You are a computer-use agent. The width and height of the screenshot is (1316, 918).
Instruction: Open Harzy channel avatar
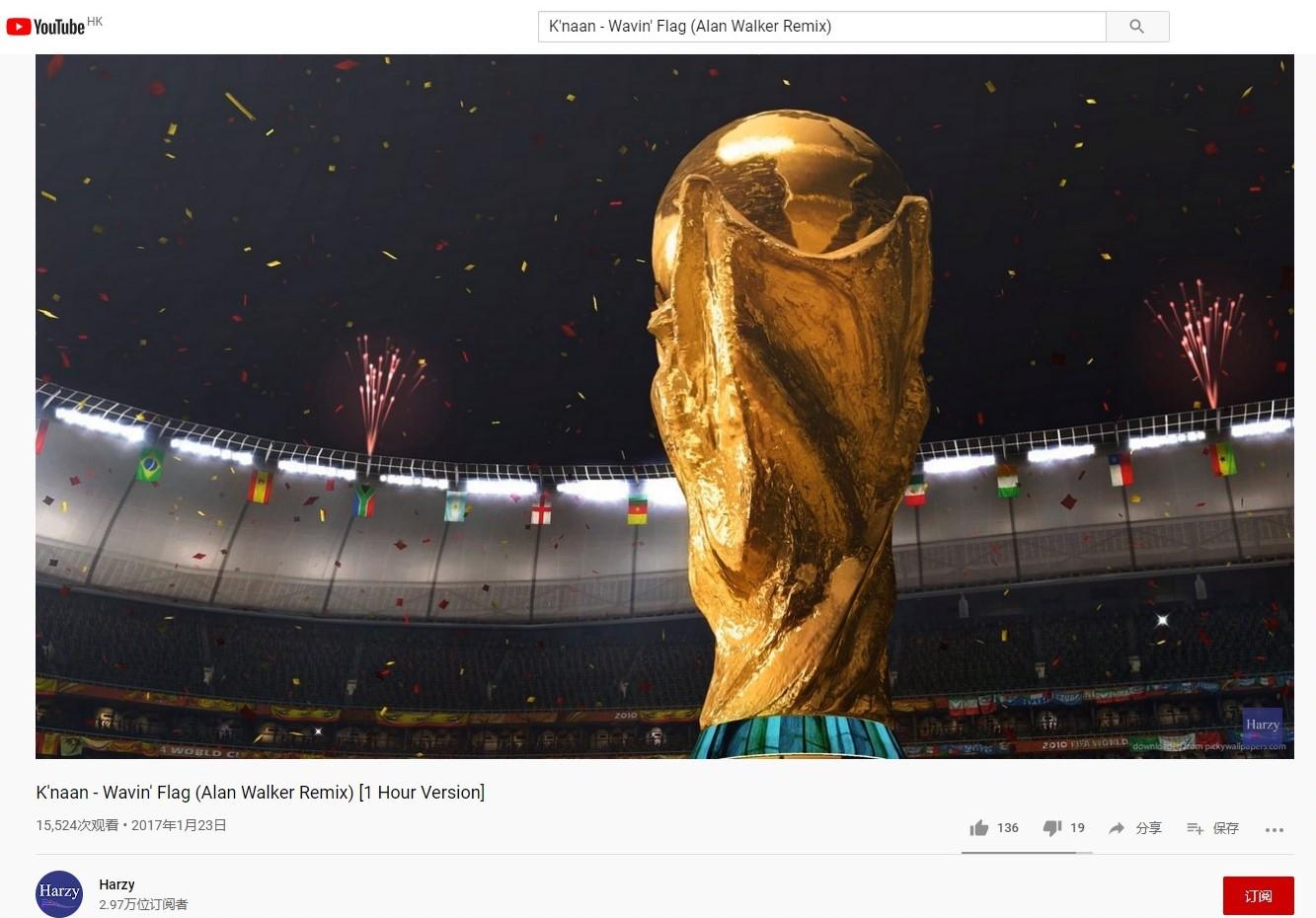click(x=59, y=893)
